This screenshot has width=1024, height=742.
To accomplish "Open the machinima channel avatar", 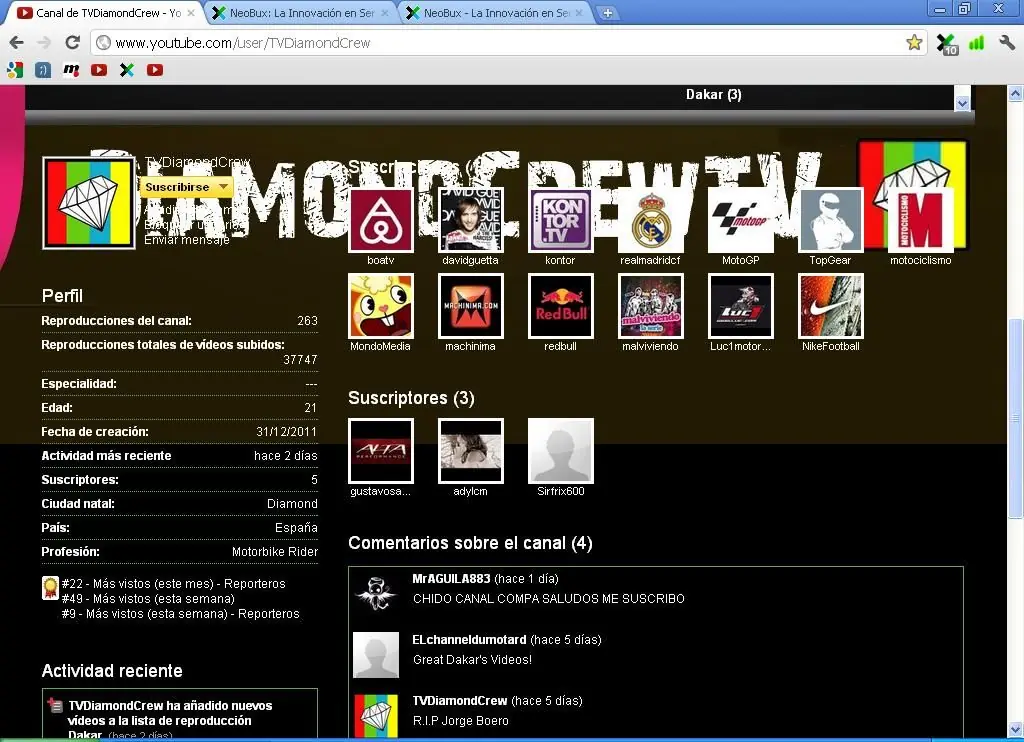I will point(471,306).
